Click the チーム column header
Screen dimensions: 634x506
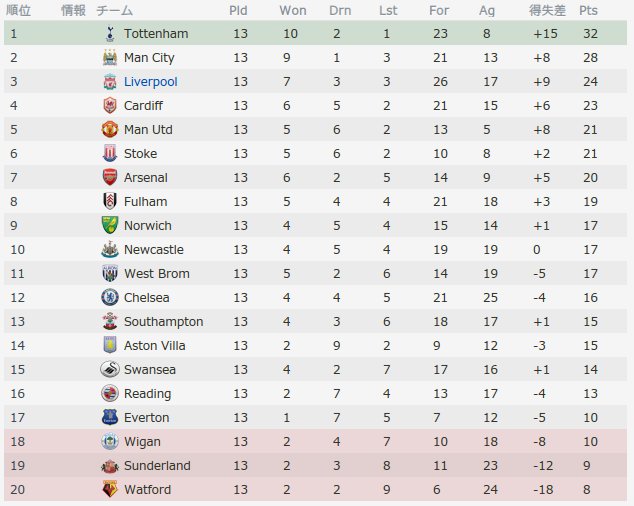pyautogui.click(x=114, y=10)
